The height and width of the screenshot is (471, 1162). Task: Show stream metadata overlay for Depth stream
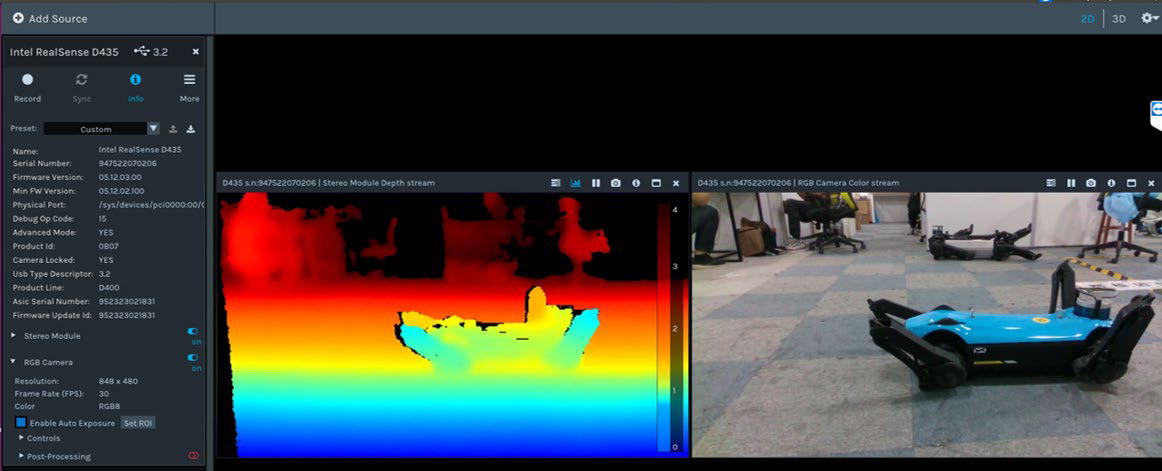[x=556, y=183]
